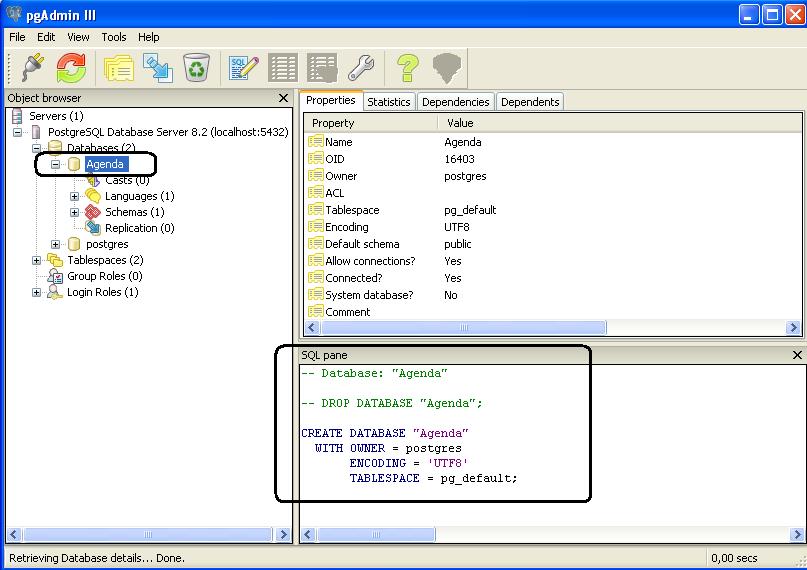Click Properties list scroll right arrow
This screenshot has height=570, width=807.
pyautogui.click(x=793, y=327)
